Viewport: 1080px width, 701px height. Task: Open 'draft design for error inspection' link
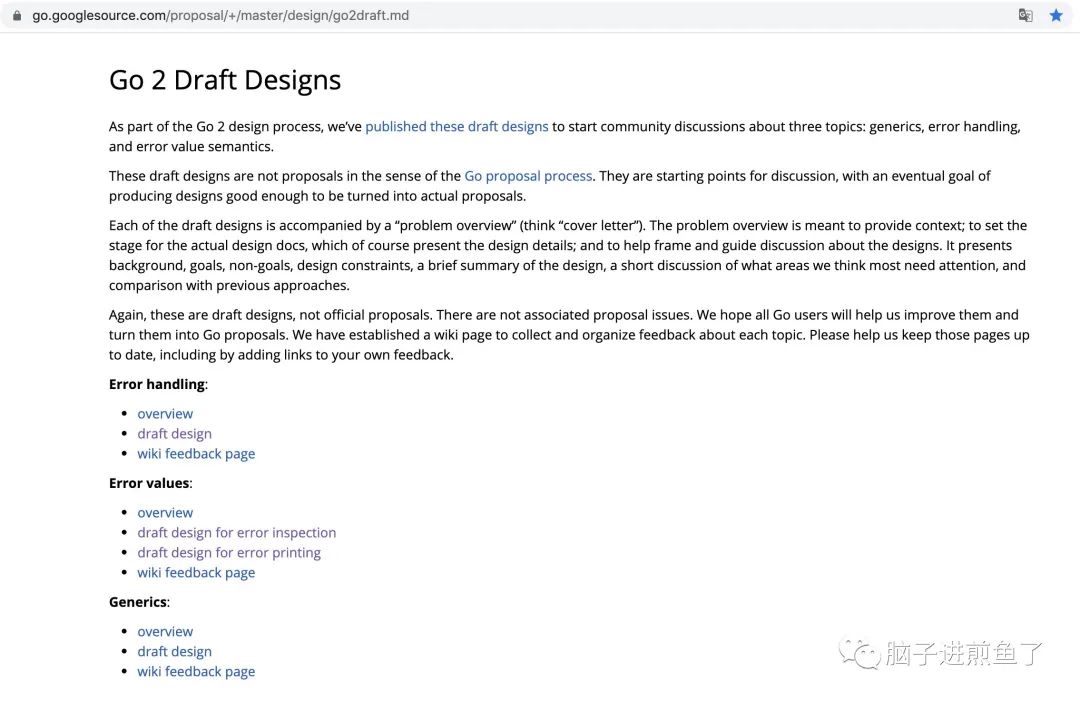(237, 533)
